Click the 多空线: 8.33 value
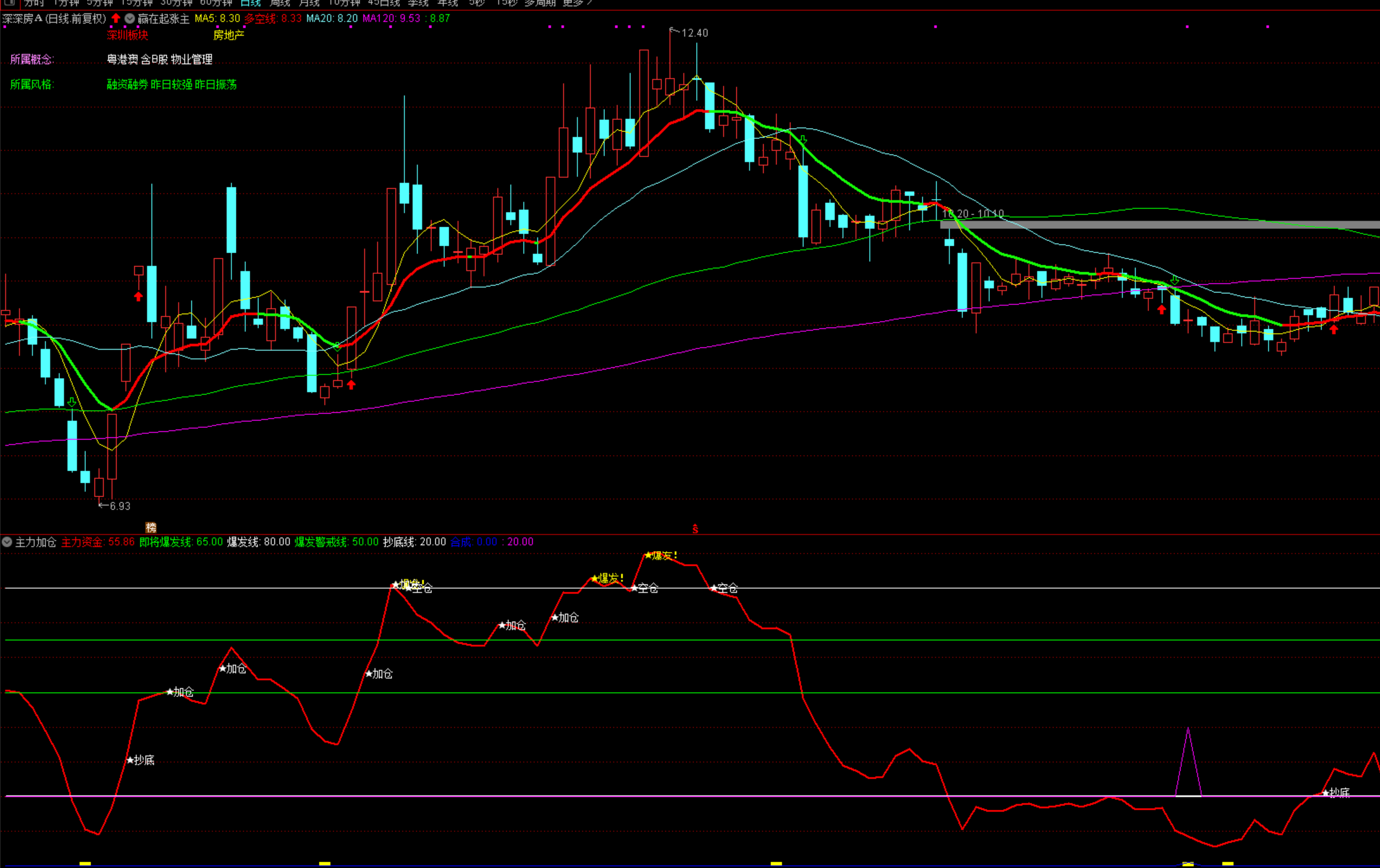This screenshot has height=868, width=1380. pyautogui.click(x=273, y=18)
